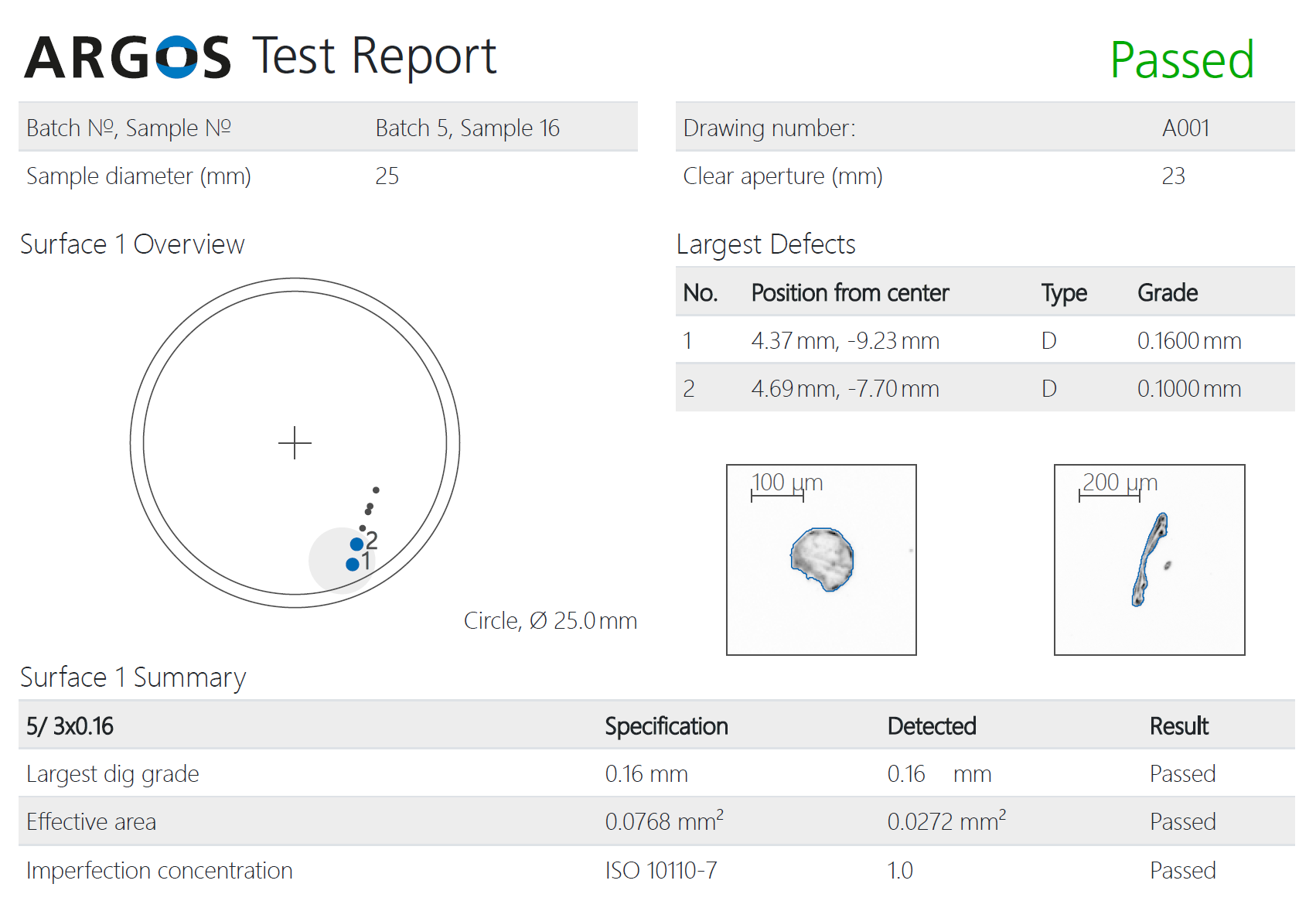The height and width of the screenshot is (918, 1316).
Task: Click the ISO 10110-7 specification text
Action: pyautogui.click(x=660, y=870)
